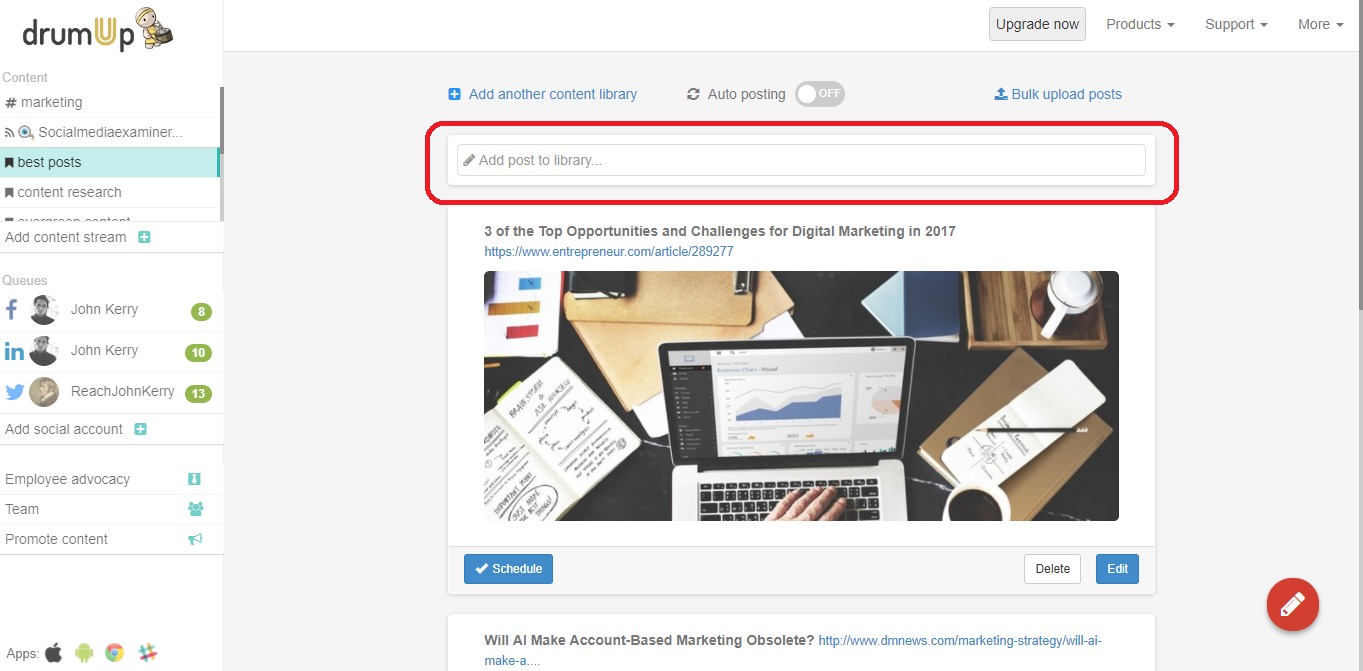Open the content research library
Viewport: 1363px width, 671px height.
tap(109, 192)
